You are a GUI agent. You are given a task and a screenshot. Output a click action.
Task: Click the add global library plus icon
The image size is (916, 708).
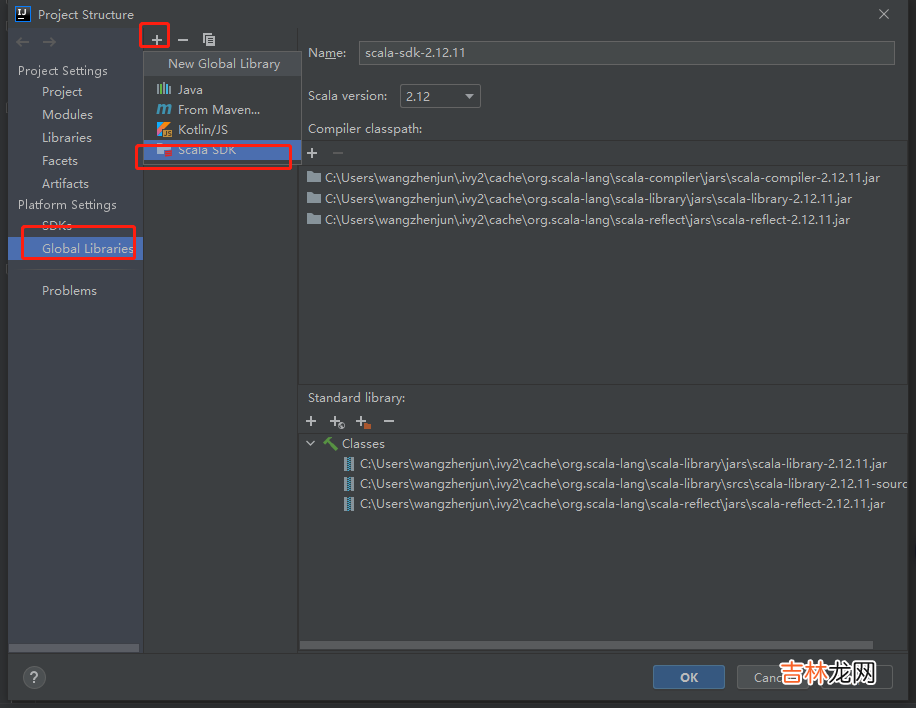156,40
